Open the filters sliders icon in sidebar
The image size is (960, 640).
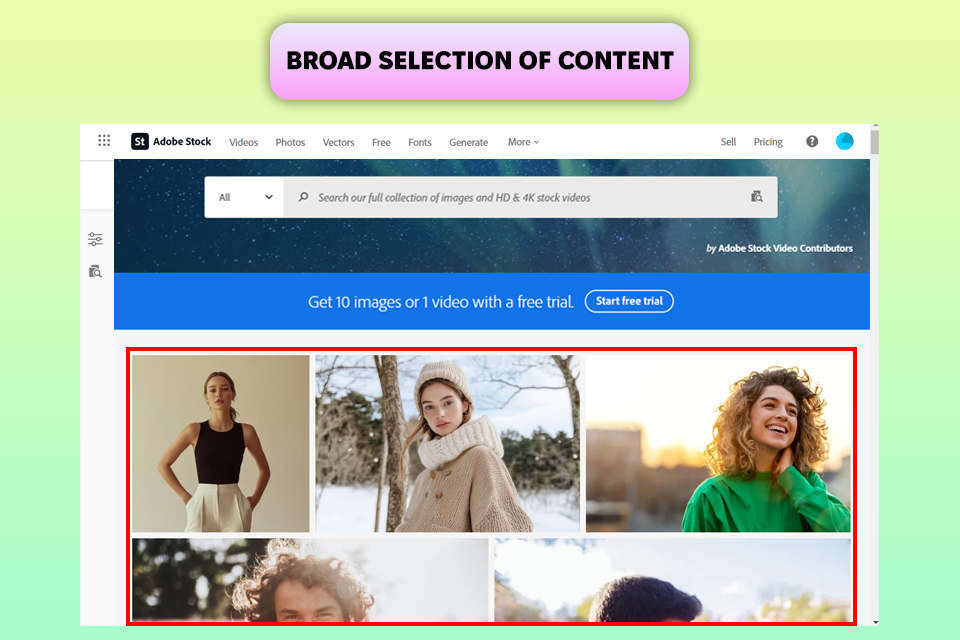(95, 239)
